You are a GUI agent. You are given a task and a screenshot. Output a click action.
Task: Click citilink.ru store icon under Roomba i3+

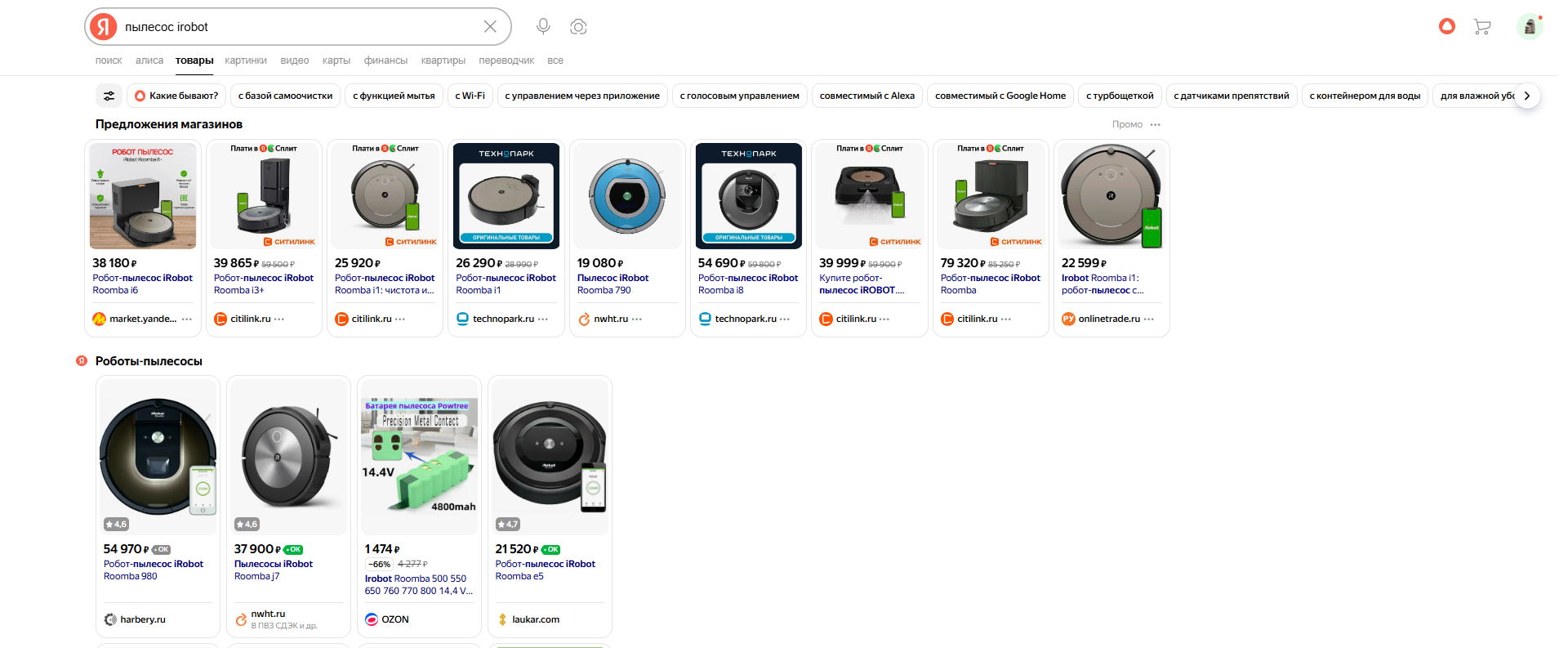pyautogui.click(x=220, y=319)
